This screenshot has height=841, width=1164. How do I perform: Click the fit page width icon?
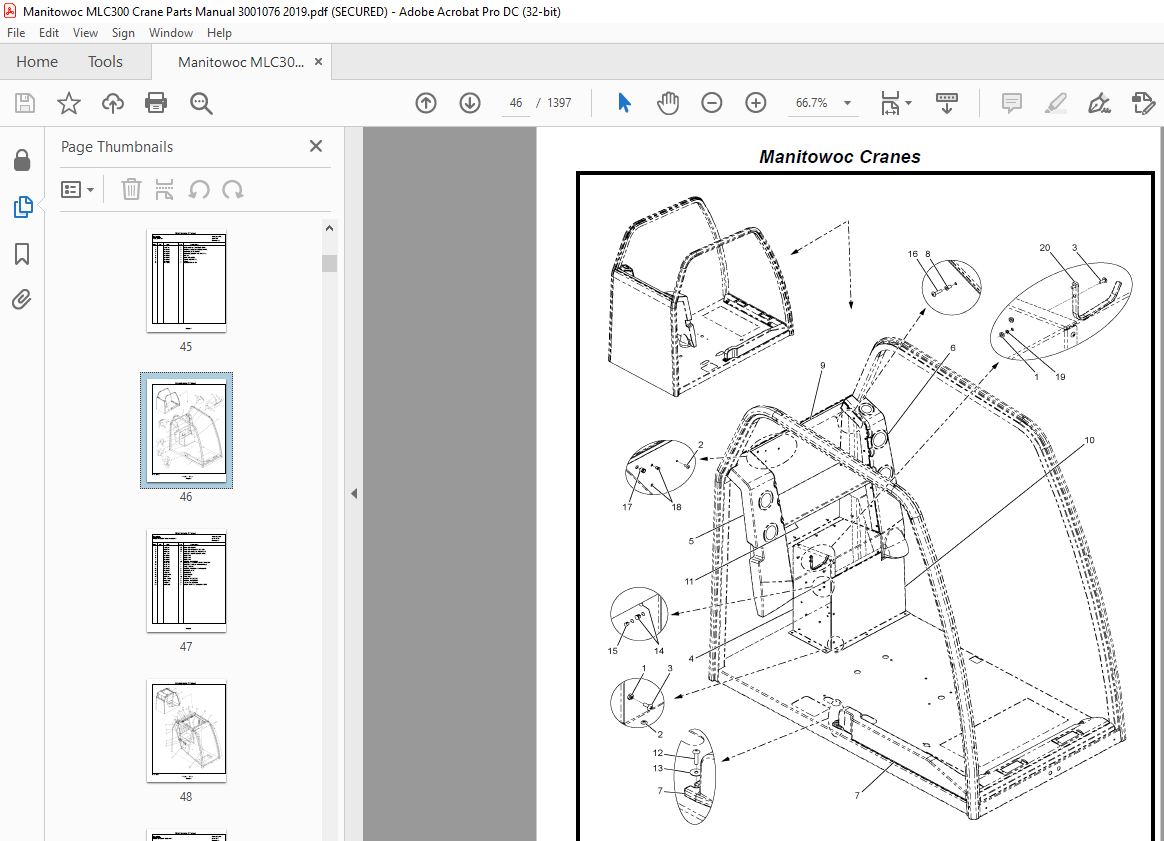pos(890,102)
